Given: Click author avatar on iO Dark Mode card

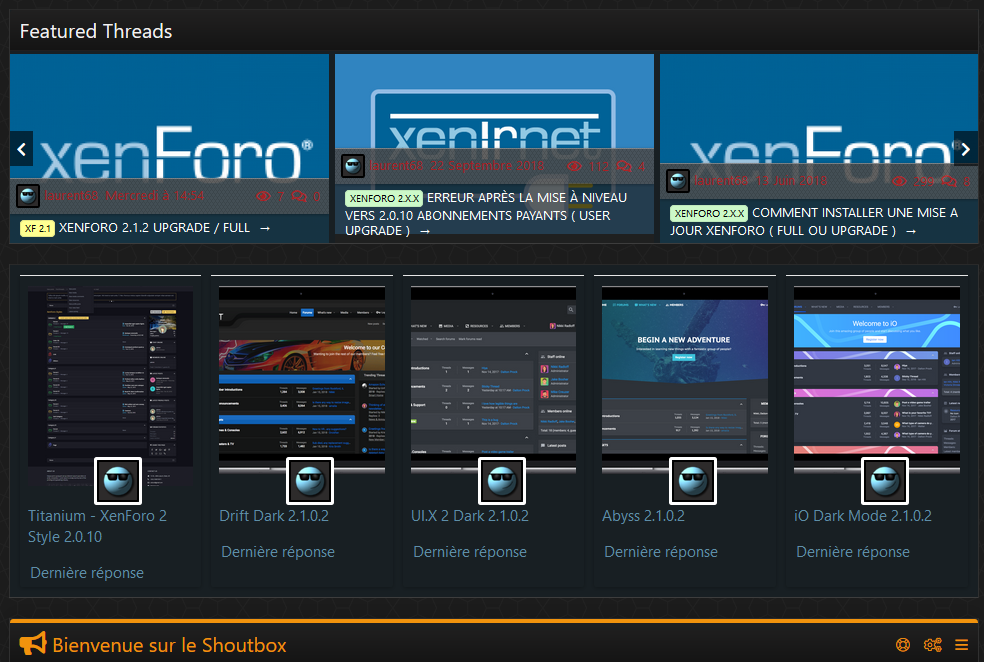Looking at the screenshot, I should pos(885,481).
